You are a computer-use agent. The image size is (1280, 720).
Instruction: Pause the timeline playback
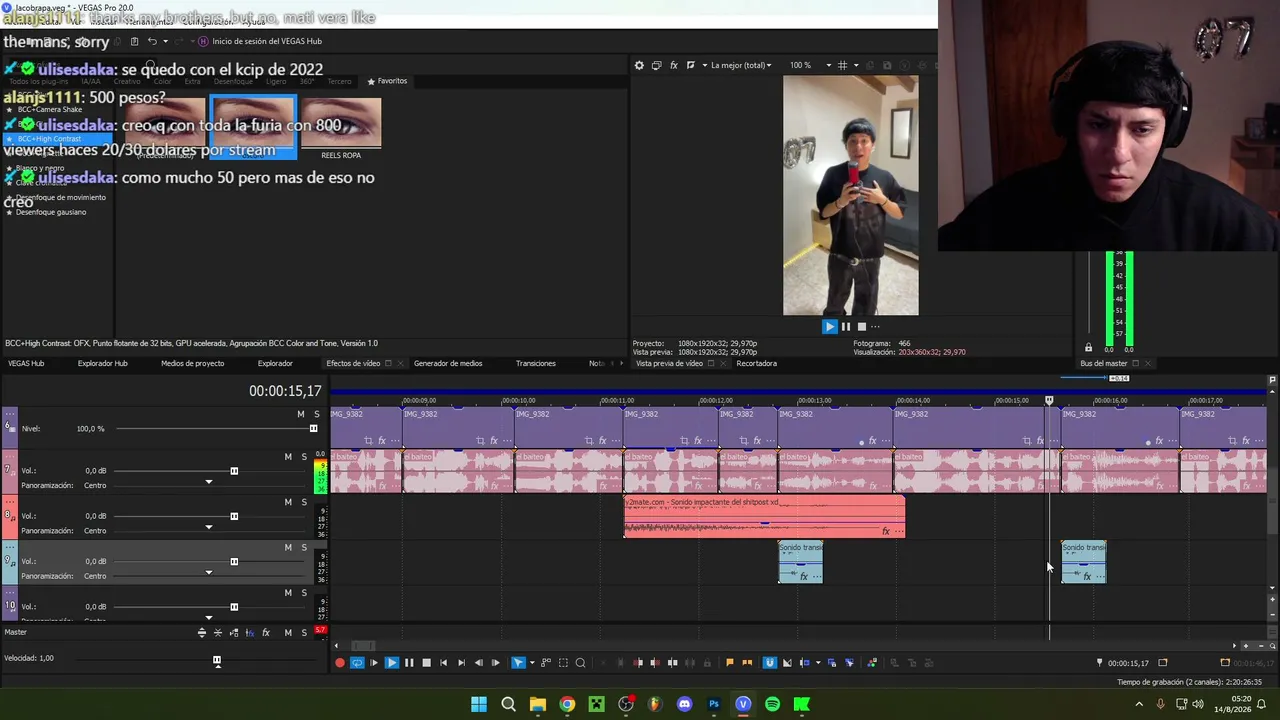click(x=409, y=662)
